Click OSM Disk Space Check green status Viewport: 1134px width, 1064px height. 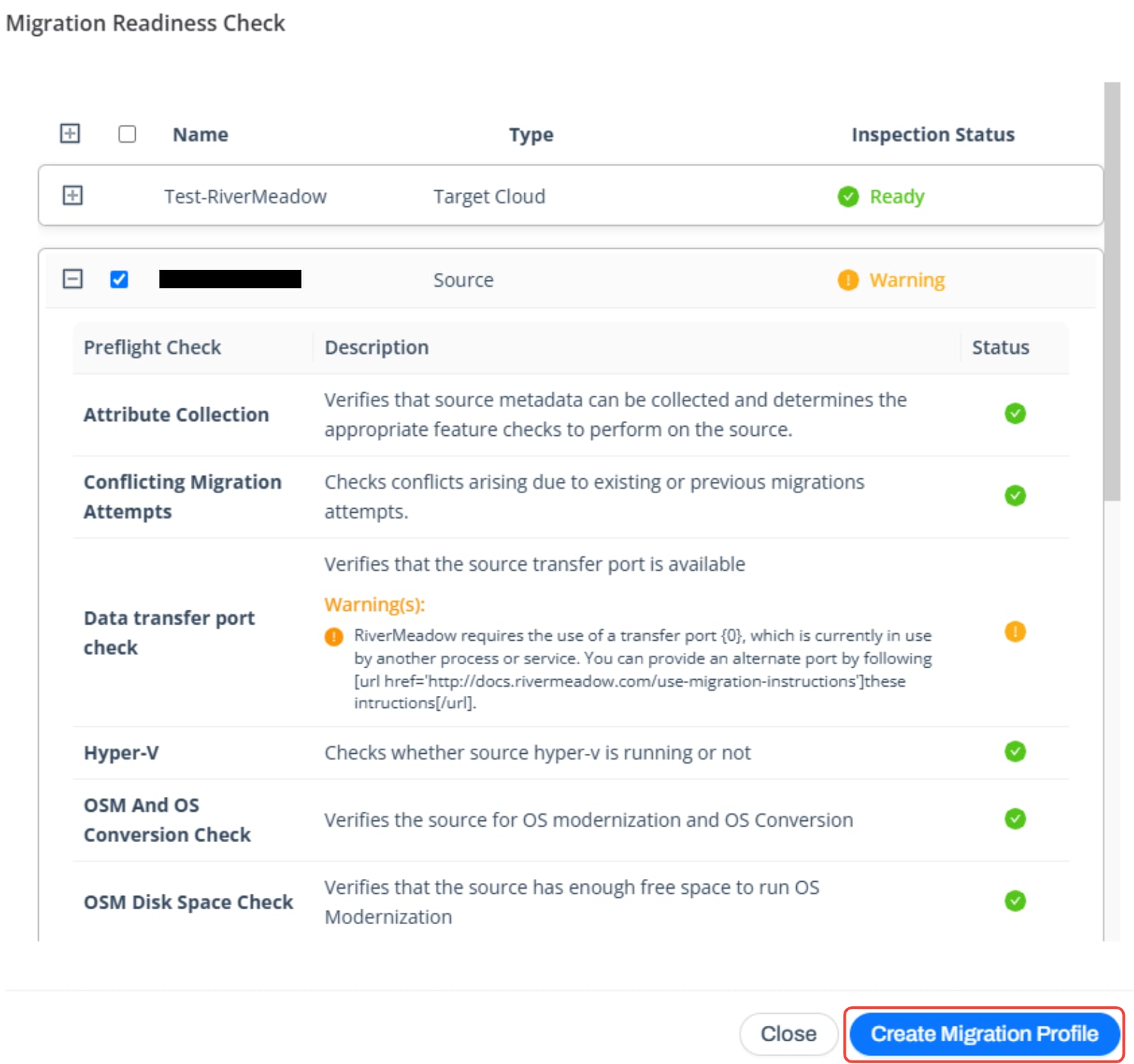[1015, 901]
